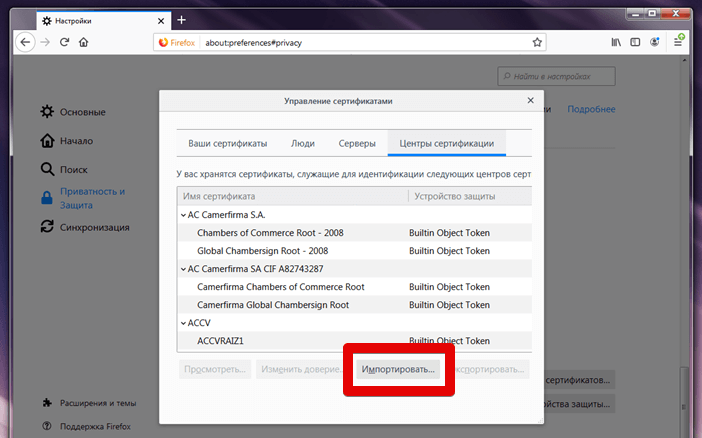Reload the current page
Screen dimensions: 702x438
click(64, 42)
